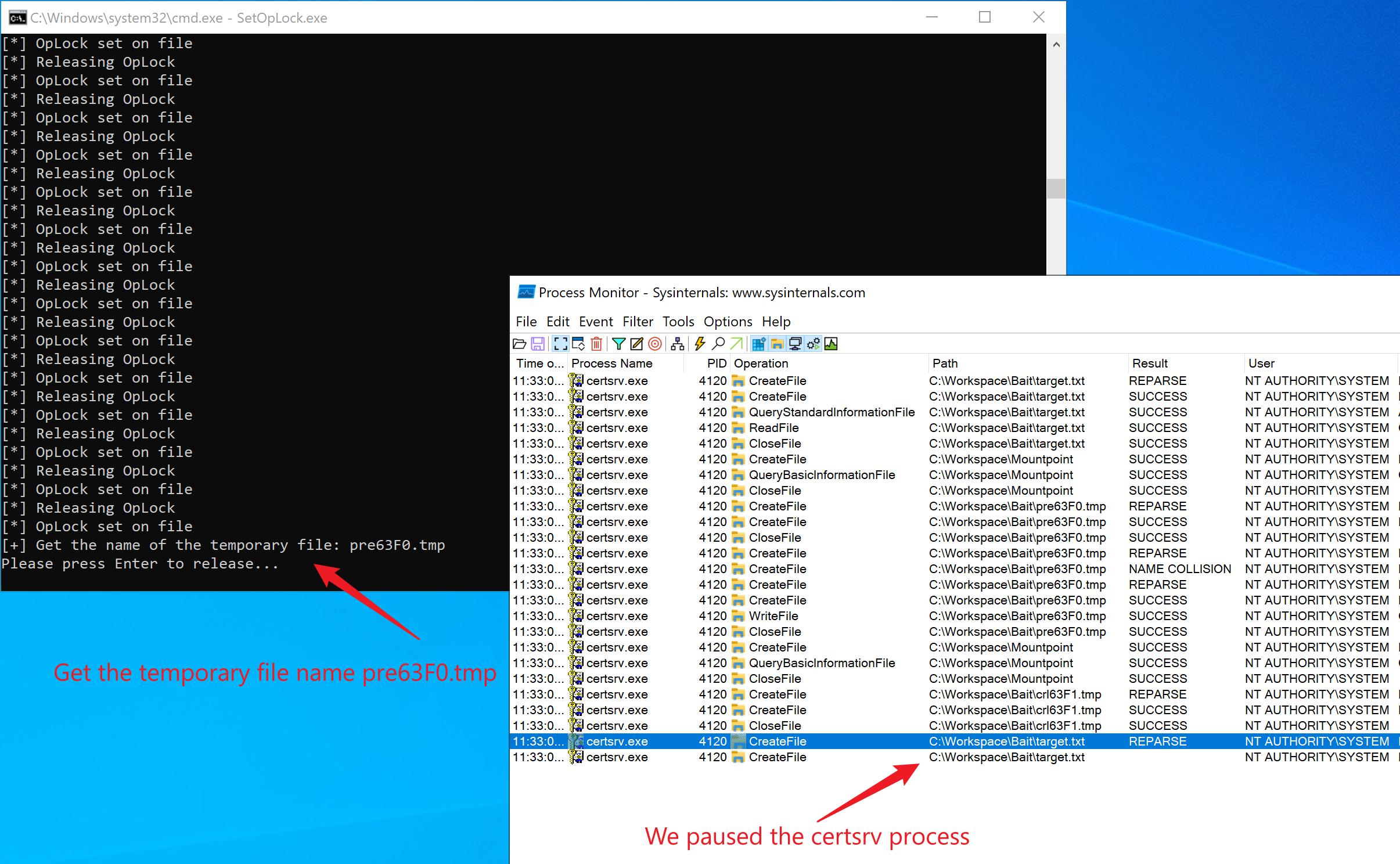Maximize the cmd.exe window

click(x=985, y=17)
